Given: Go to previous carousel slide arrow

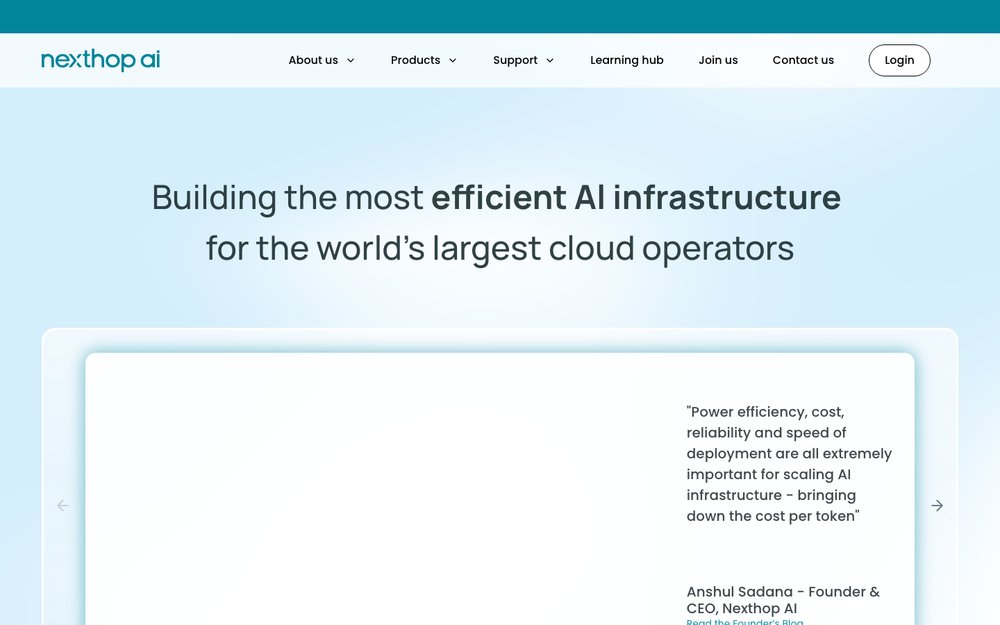Looking at the screenshot, I should (63, 506).
